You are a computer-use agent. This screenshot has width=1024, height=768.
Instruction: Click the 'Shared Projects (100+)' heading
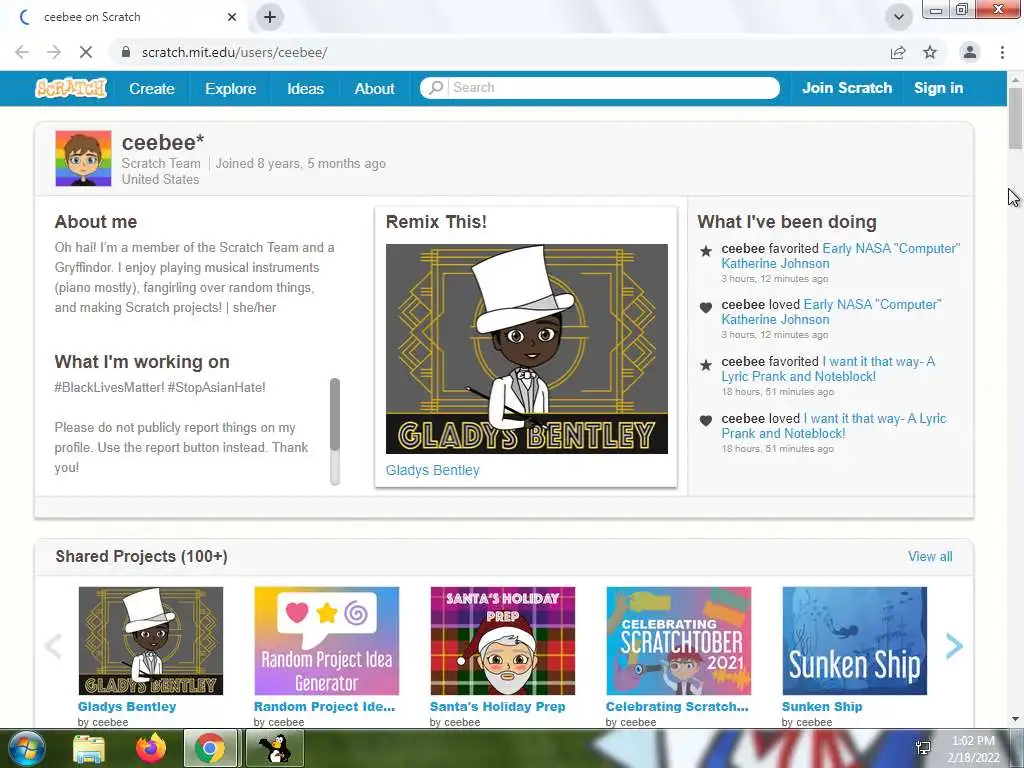coord(142,556)
